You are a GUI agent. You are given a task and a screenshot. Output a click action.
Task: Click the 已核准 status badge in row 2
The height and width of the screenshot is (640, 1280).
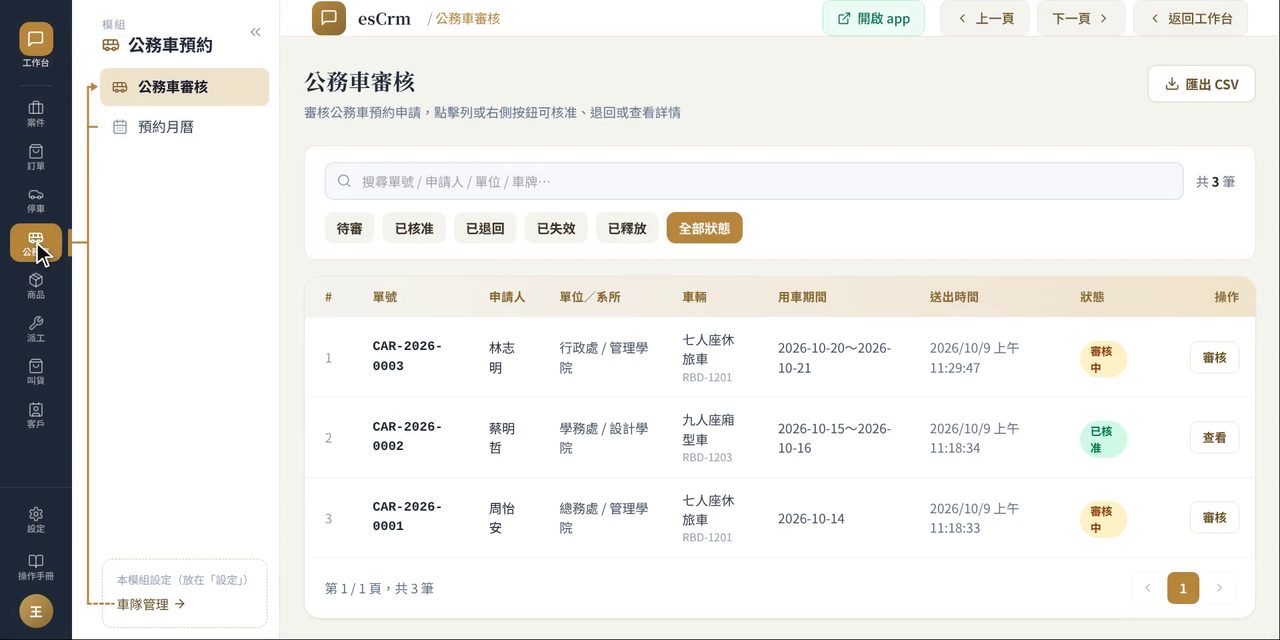pyautogui.click(x=1103, y=439)
